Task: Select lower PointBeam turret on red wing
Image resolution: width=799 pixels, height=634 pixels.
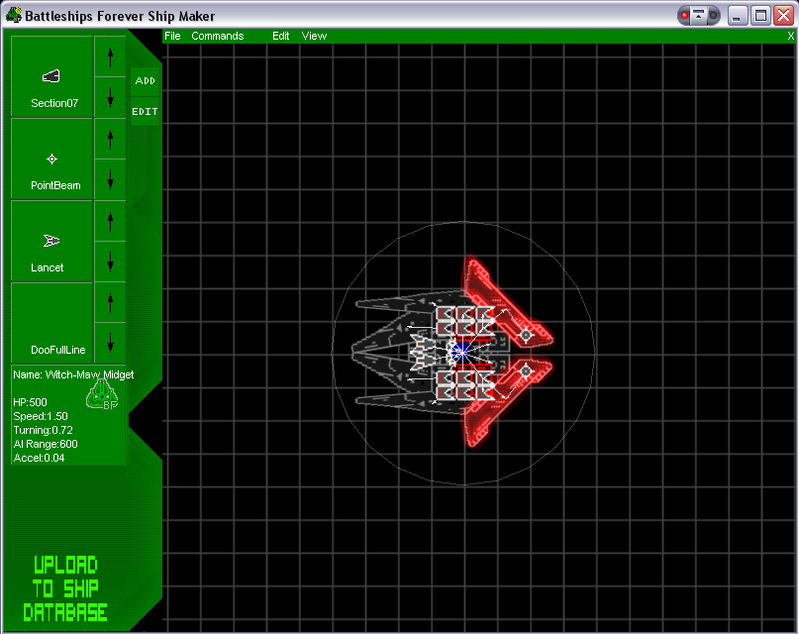Action: click(526, 372)
